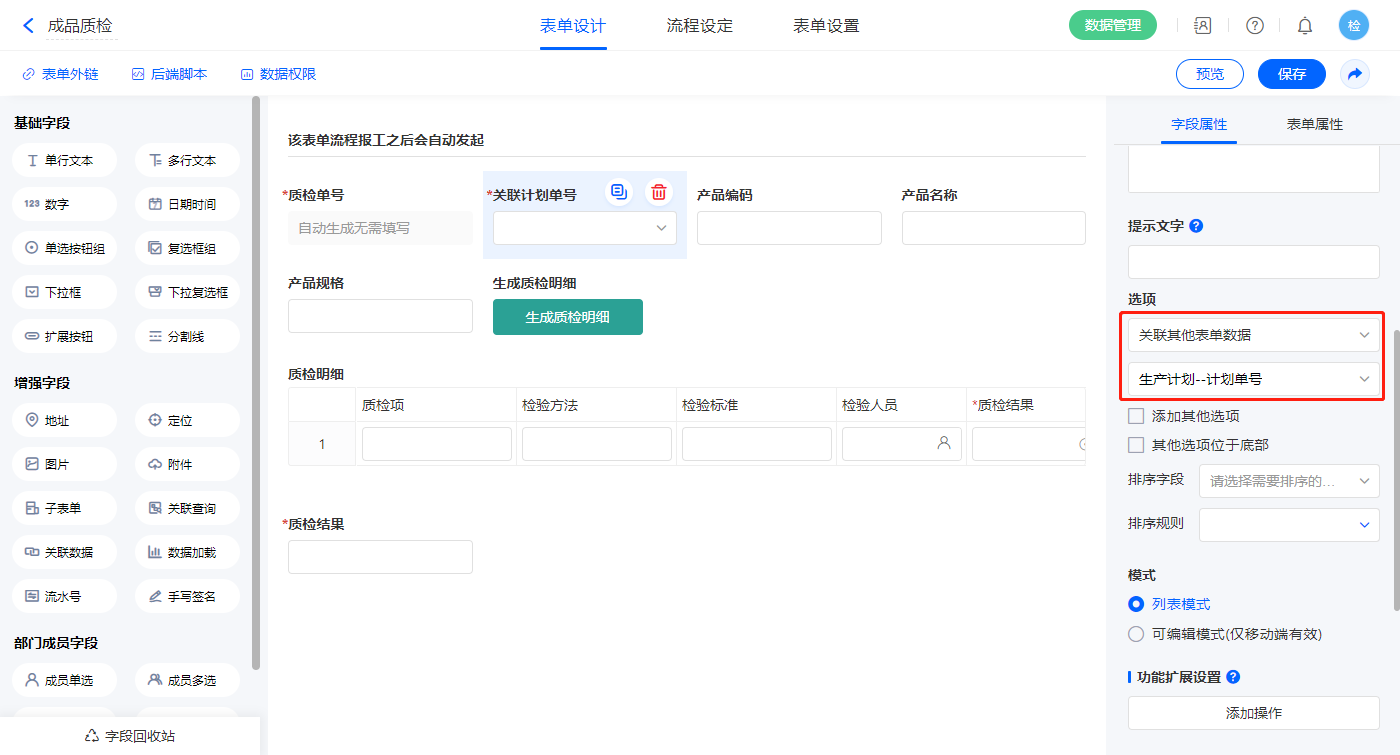Open the notifications bell icon

[1304, 26]
